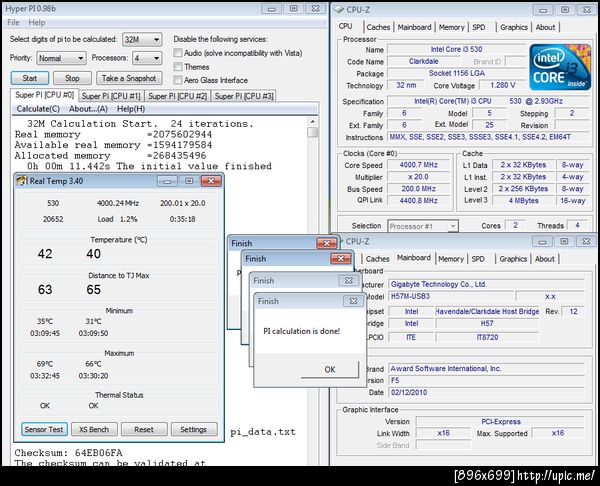The image size is (600, 486).
Task: Click the Intel Core i3 logo in CPU-Z
Action: (x=560, y=67)
